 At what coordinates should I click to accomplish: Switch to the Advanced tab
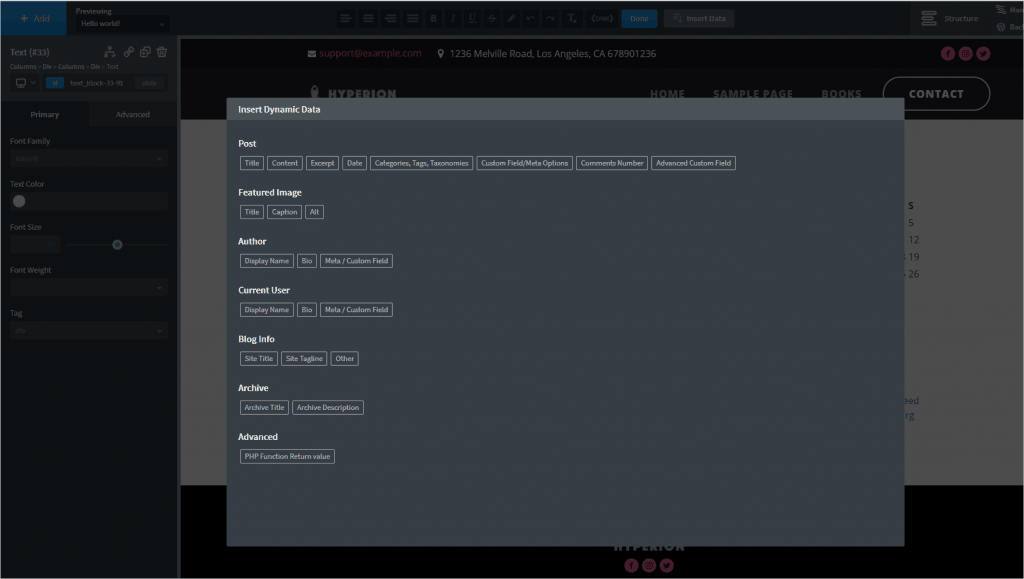(x=132, y=115)
